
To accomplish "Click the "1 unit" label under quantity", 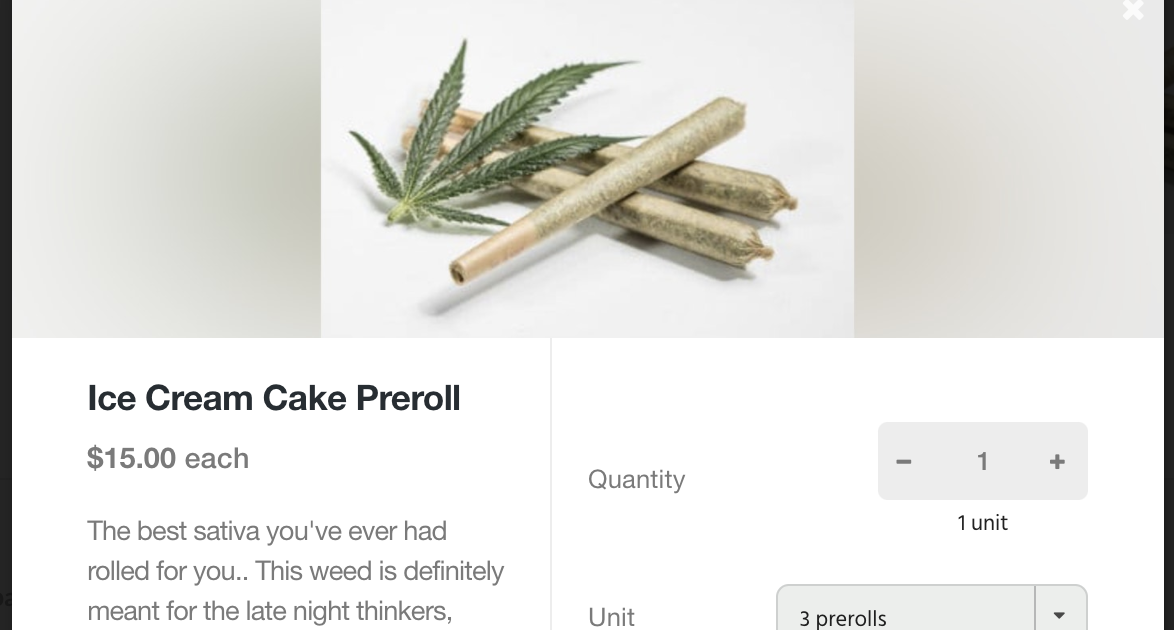I will point(982,523).
